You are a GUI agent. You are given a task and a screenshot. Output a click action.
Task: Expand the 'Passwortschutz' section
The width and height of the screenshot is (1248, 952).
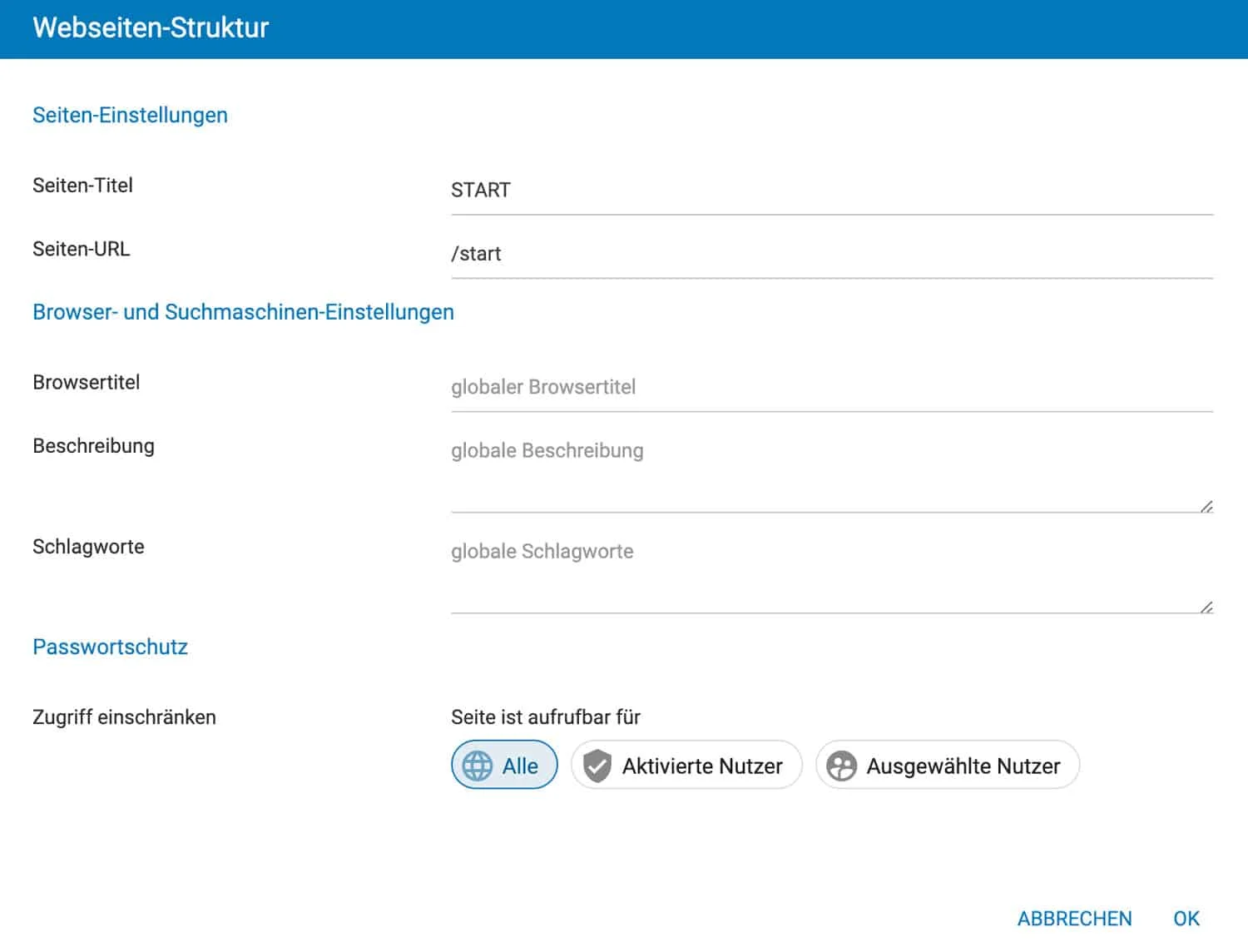coord(110,647)
